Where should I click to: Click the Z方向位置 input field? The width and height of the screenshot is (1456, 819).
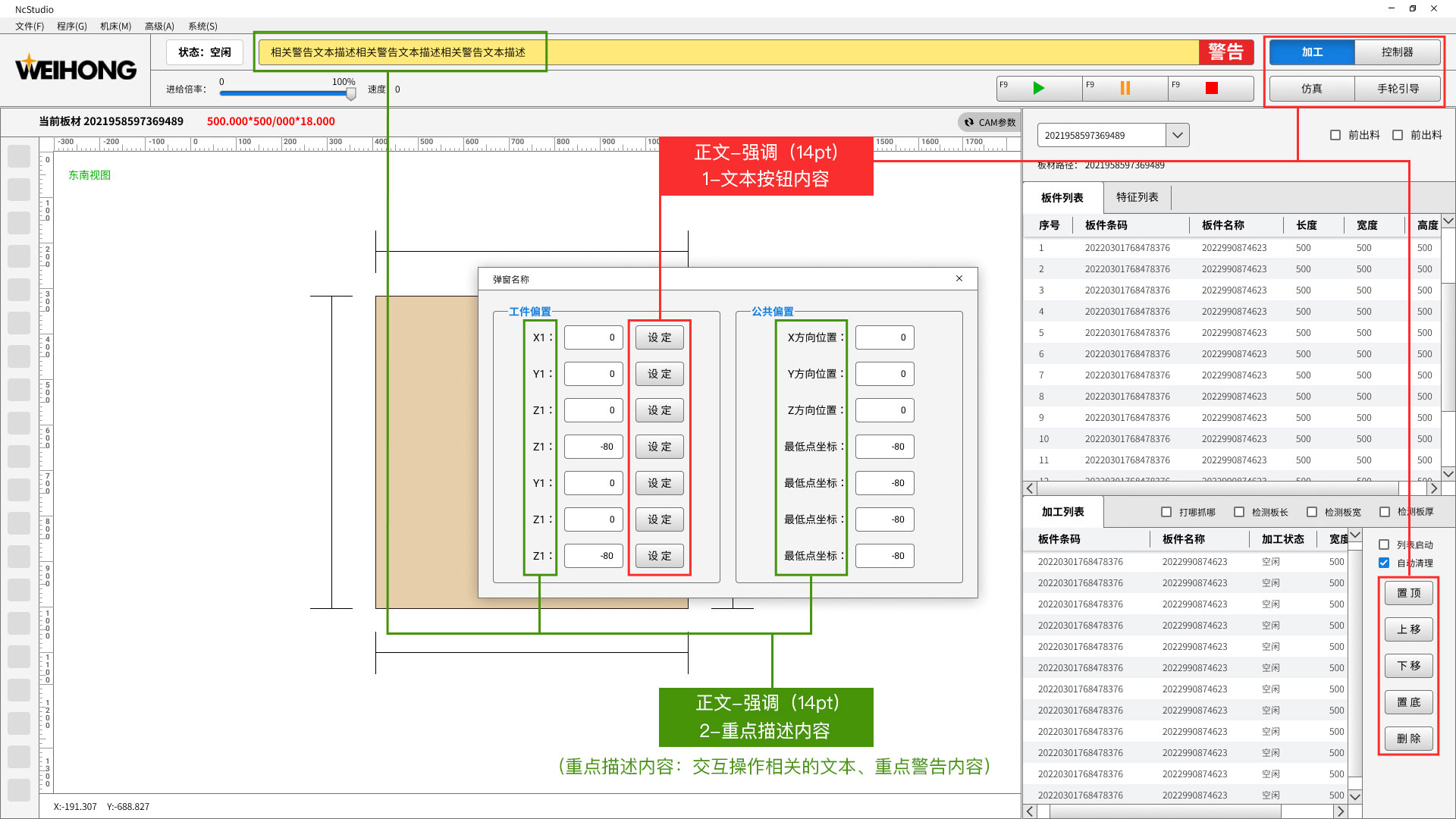coord(884,410)
